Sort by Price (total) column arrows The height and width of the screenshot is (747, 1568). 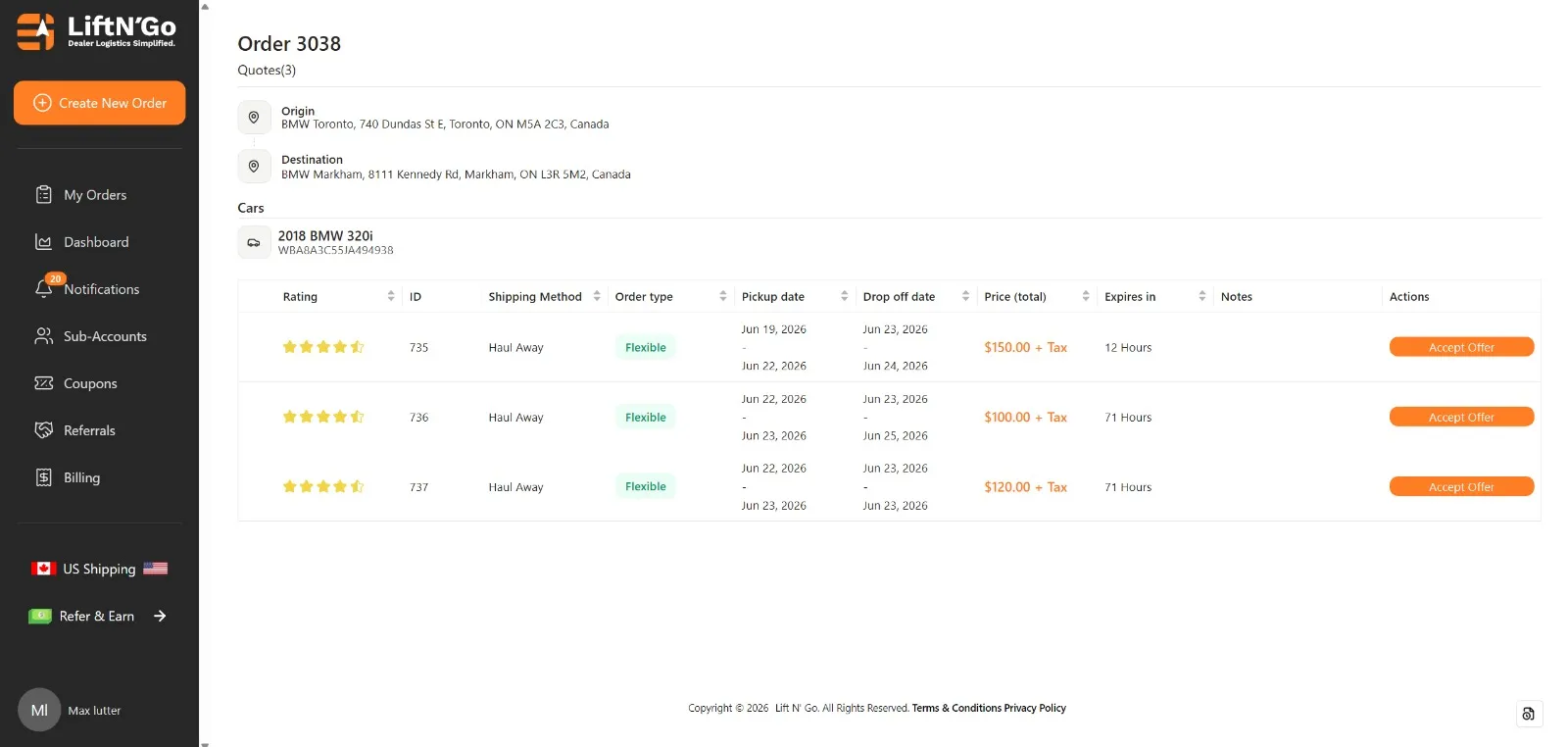1086,296
